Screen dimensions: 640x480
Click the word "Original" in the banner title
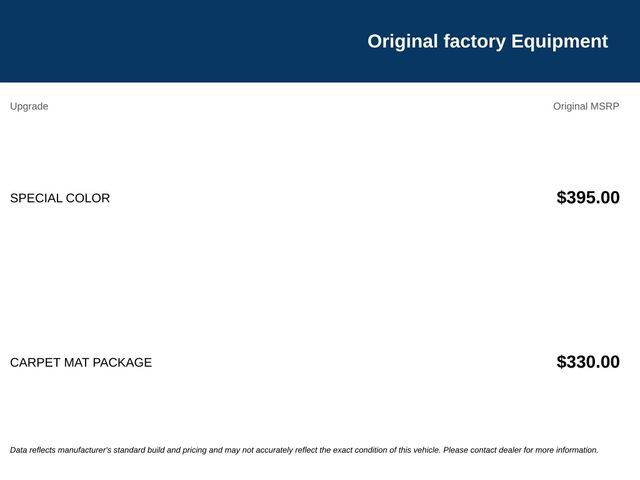pyautogui.click(x=402, y=42)
